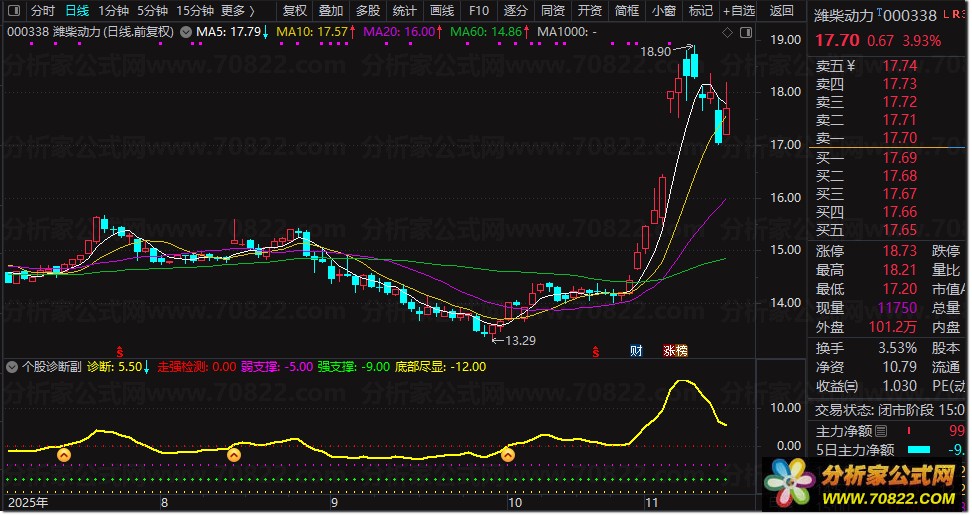This screenshot has height=515, width=972.
Task: Click the 买一 price 17.69
Action: pyautogui.click(x=899, y=158)
